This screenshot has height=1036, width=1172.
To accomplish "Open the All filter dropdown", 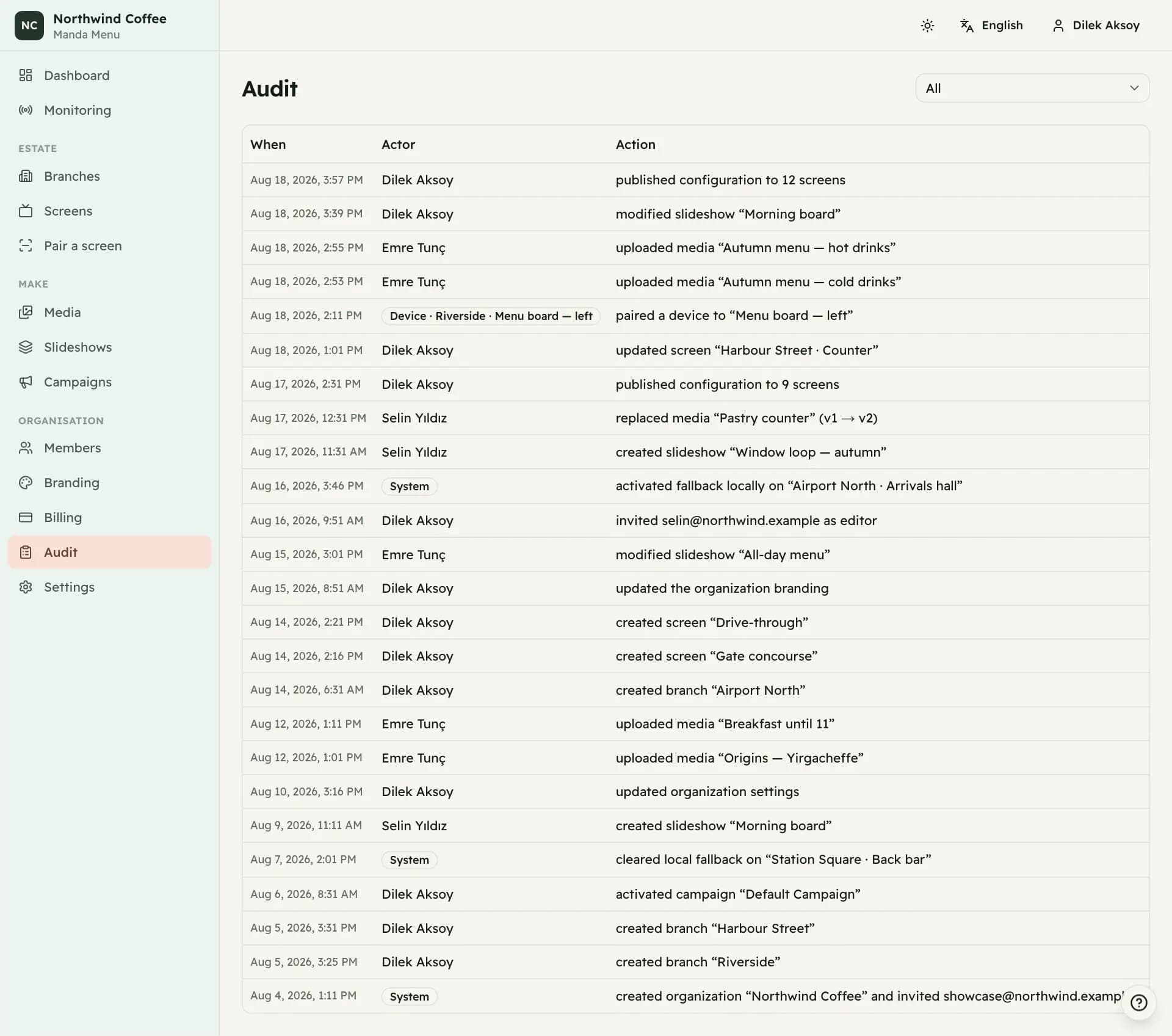I will pos(1032,88).
